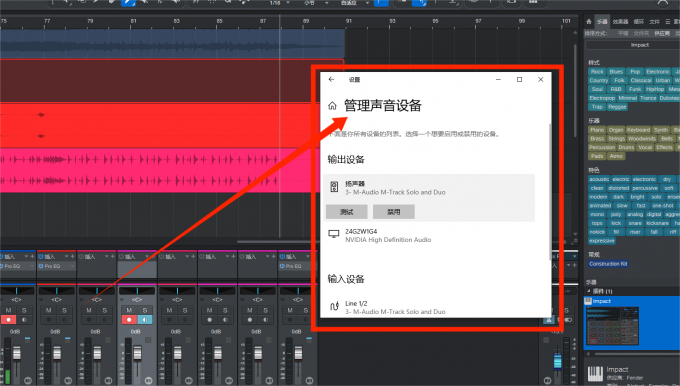Image resolution: width=680 pixels, height=386 pixels.
Task: Toggle inserts power on the second channel
Action: tap(41, 257)
